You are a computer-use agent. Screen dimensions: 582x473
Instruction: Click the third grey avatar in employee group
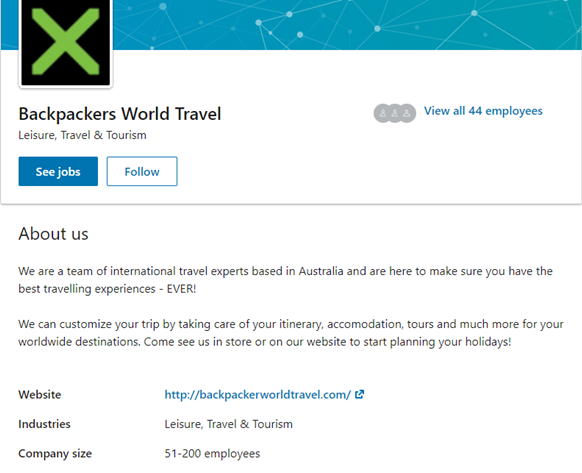[x=407, y=113]
